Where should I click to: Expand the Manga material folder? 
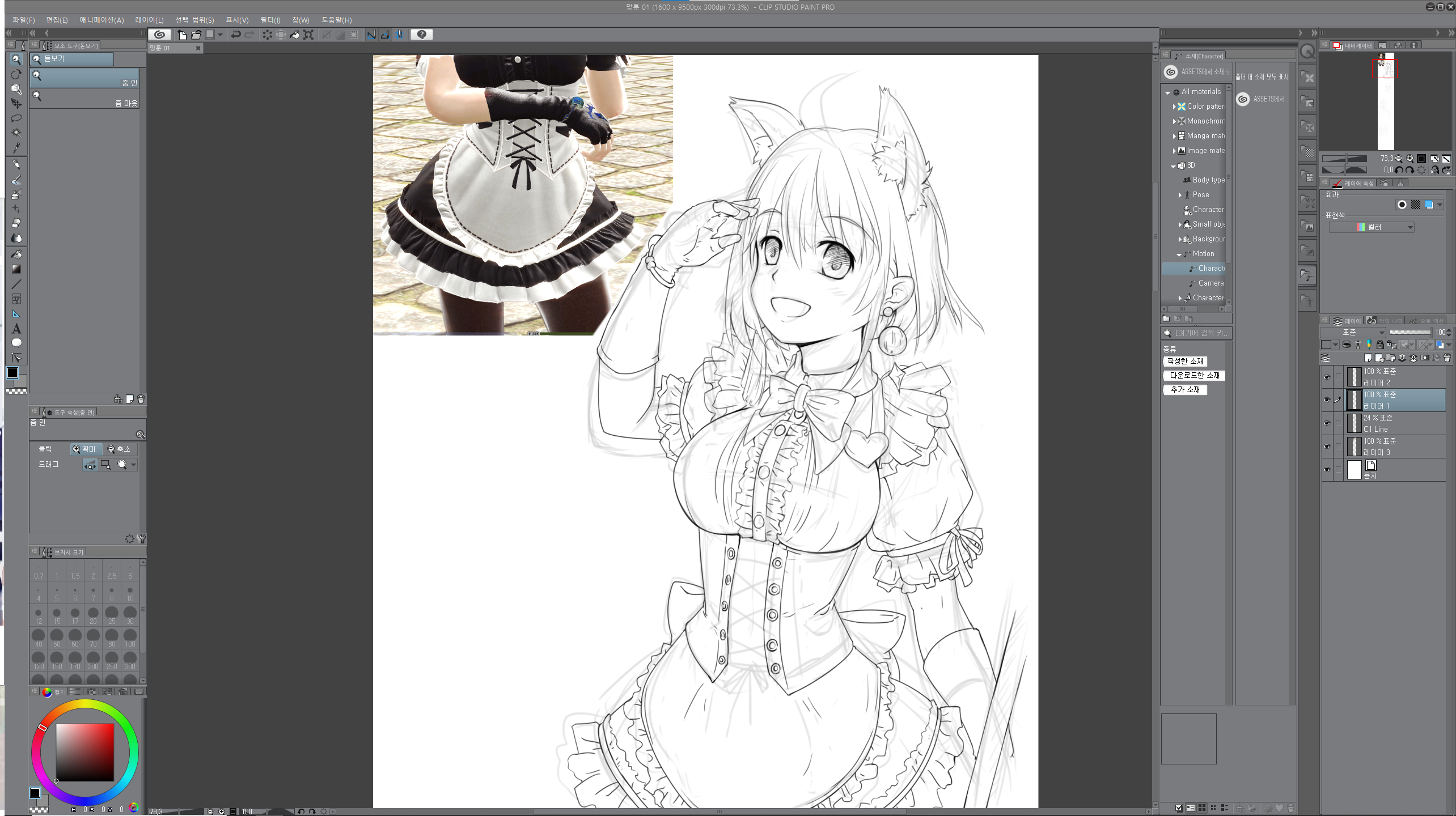pos(1174,136)
